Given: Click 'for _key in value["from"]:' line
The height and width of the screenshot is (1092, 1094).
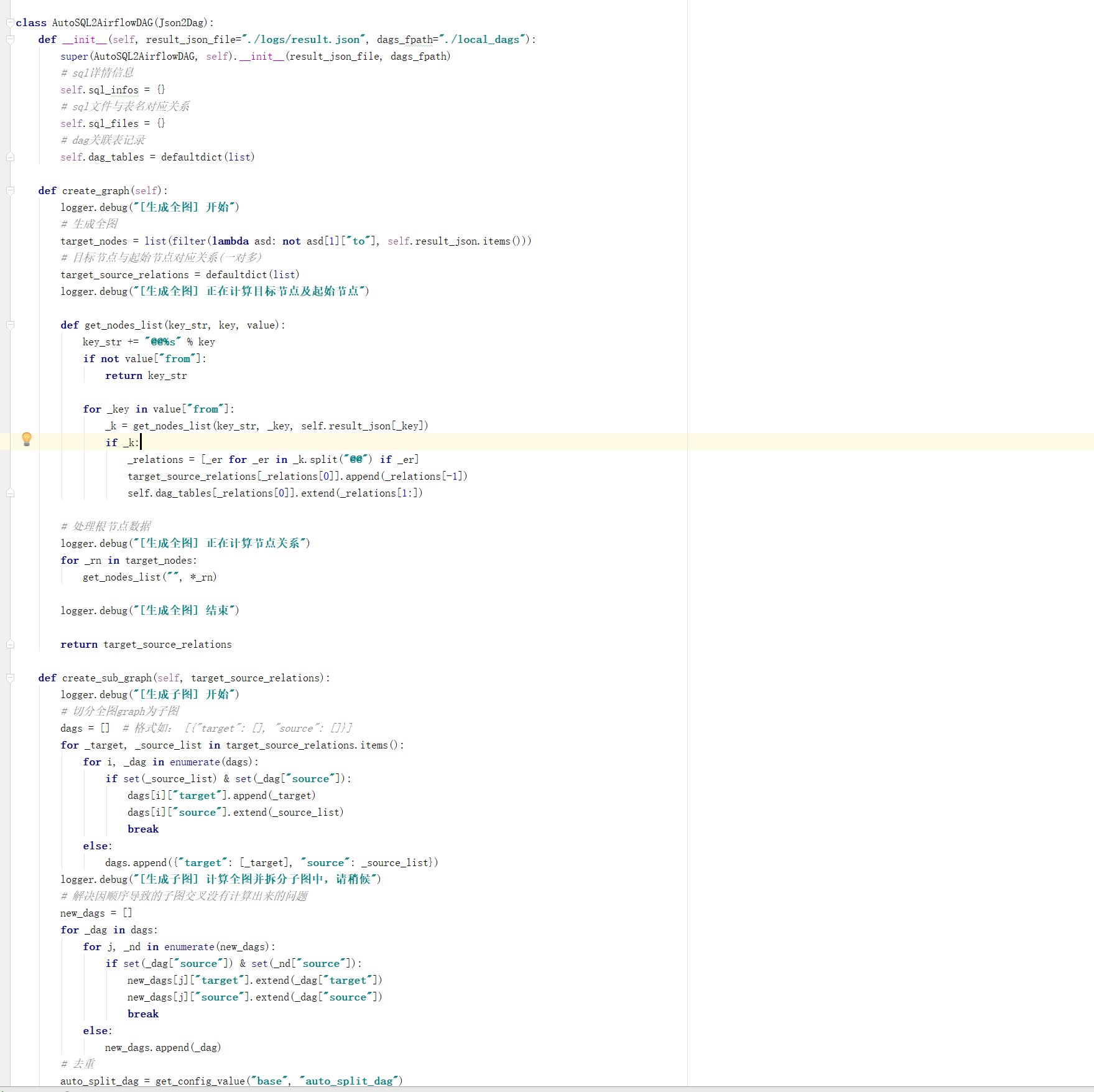Looking at the screenshot, I should tap(159, 409).
